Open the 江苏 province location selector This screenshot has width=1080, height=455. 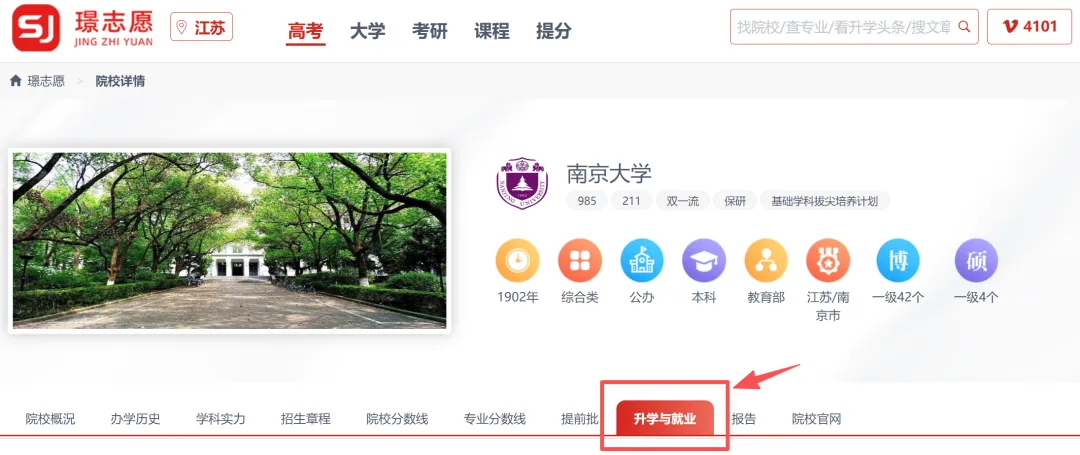[201, 28]
